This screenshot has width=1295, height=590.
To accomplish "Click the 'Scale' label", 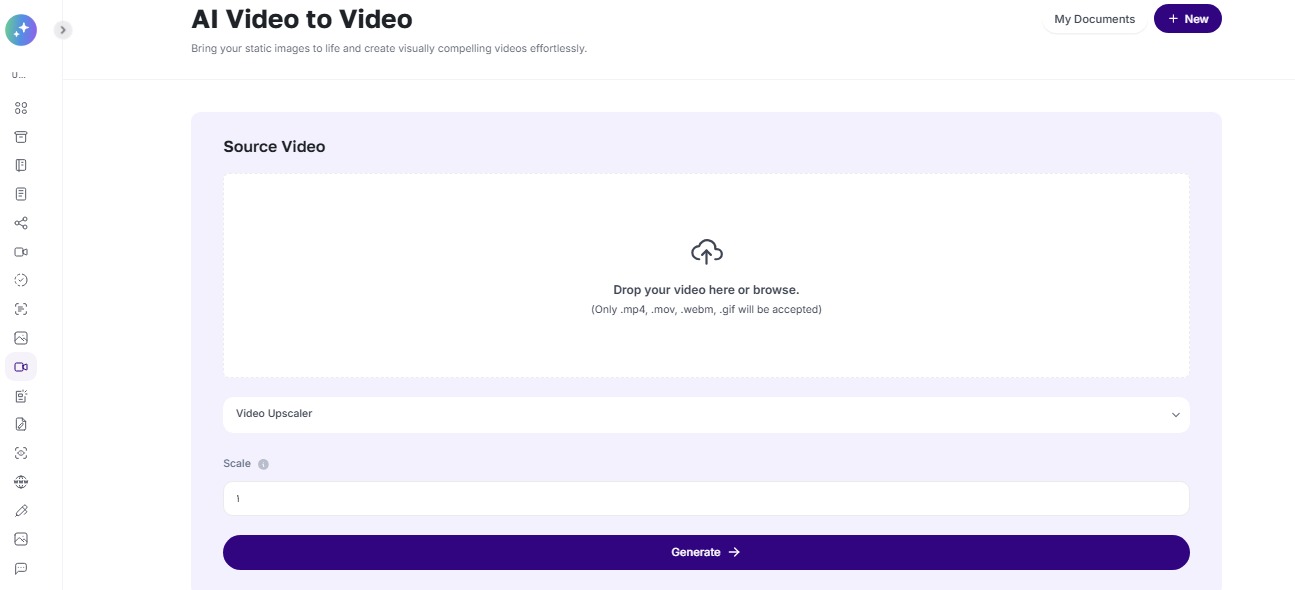I will pos(237,464).
